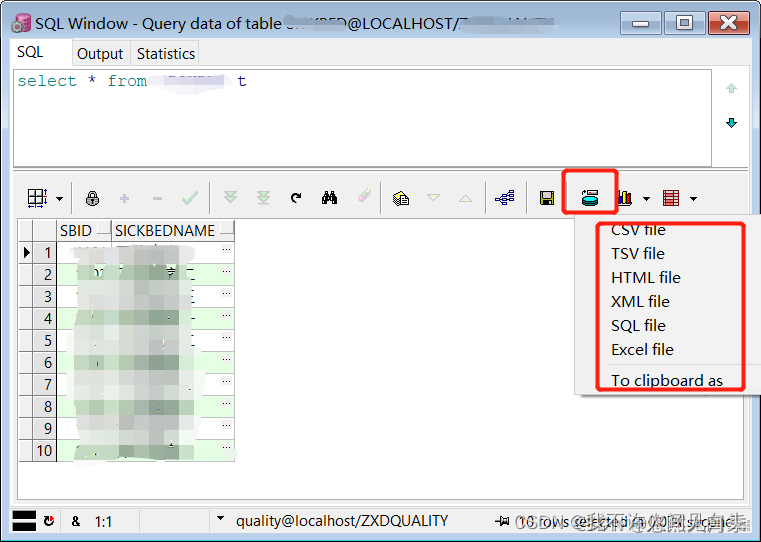Toggle the edit data lock icon
761x542 pixels.
click(92, 198)
